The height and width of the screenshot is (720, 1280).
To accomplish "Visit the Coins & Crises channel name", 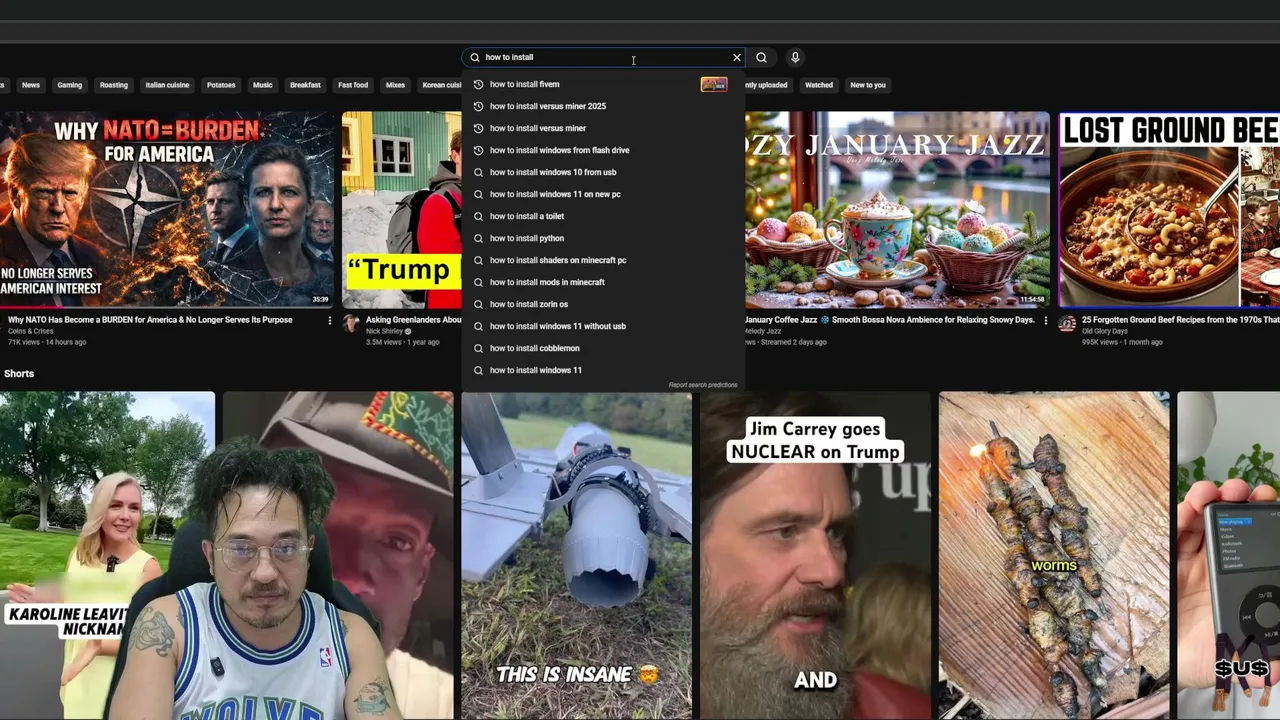I will [x=31, y=331].
